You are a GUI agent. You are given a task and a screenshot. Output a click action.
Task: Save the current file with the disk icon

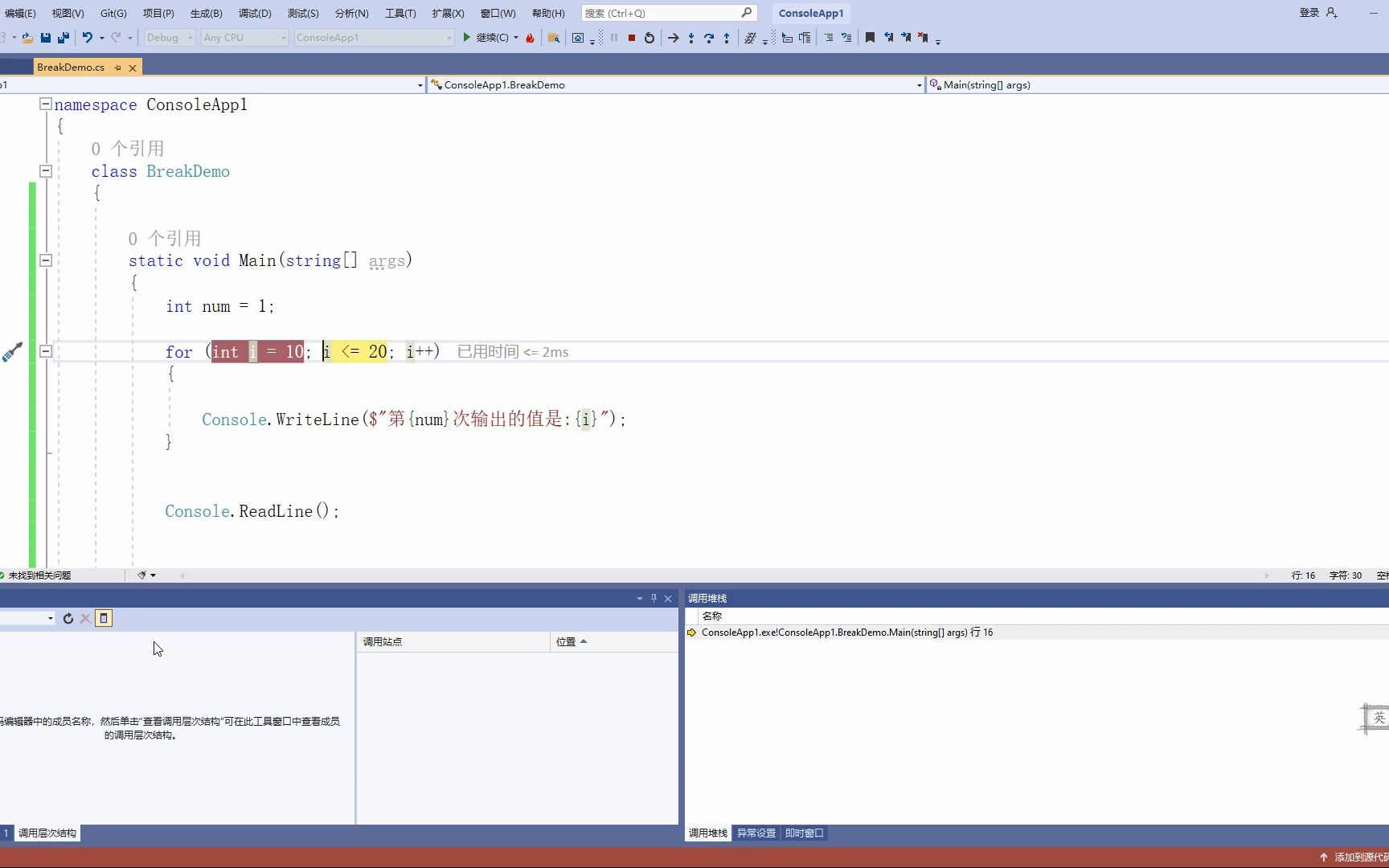click(46, 38)
